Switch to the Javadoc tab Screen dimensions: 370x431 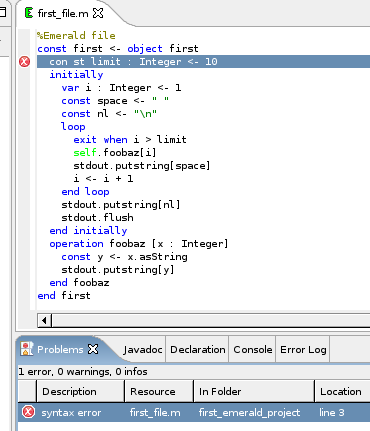(x=143, y=350)
